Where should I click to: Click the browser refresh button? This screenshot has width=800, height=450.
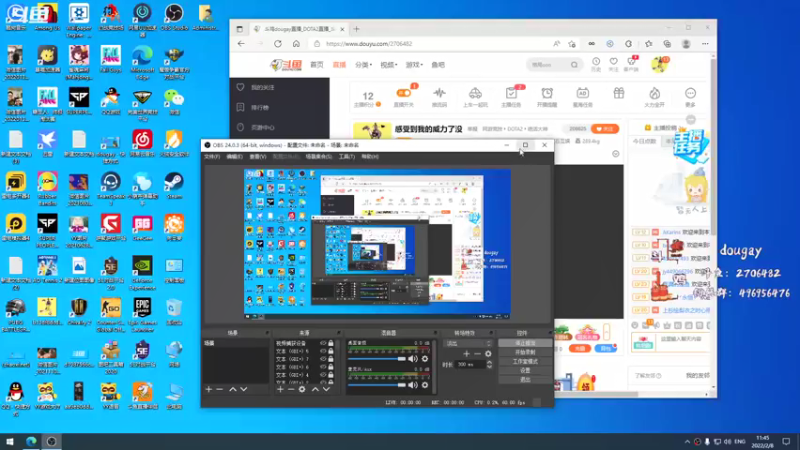tap(278, 44)
